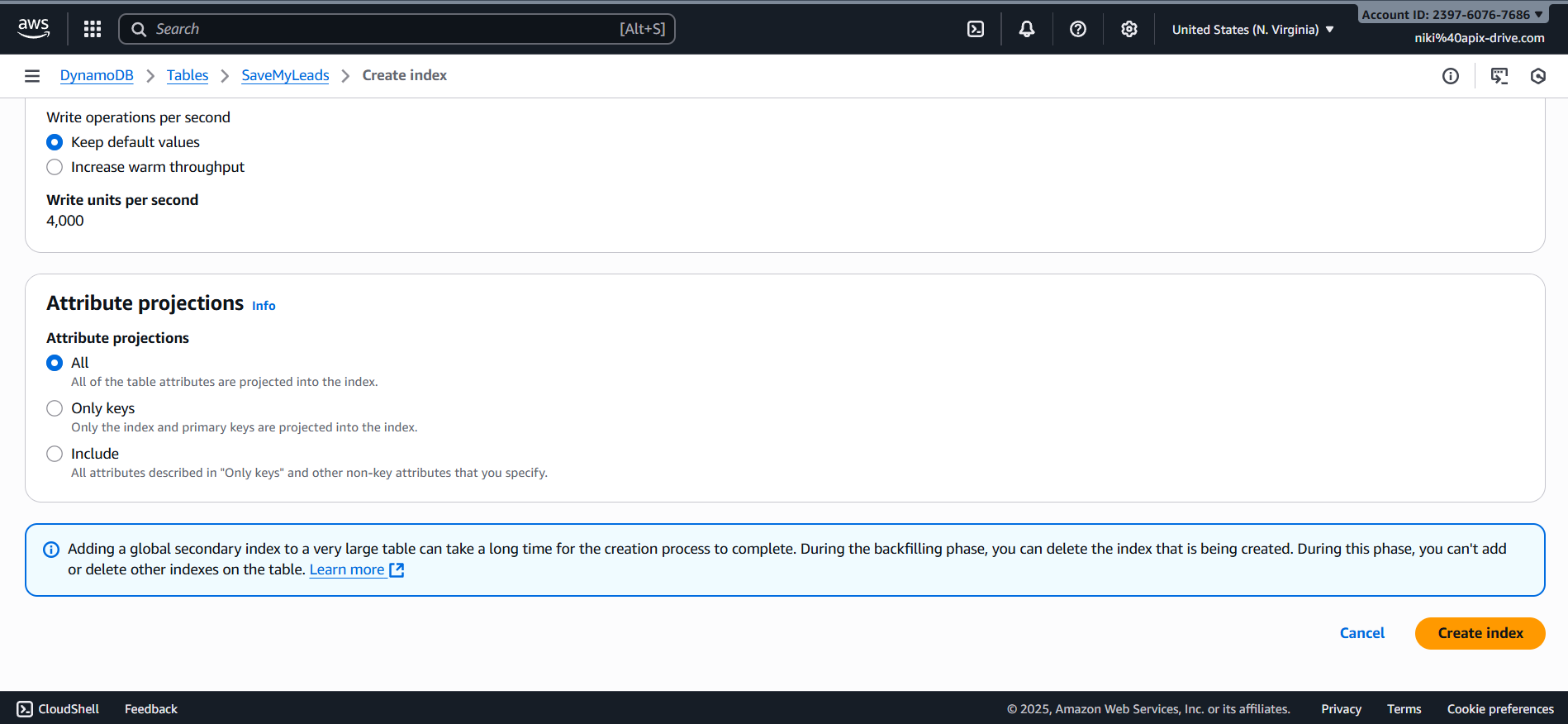Open the settings gear icon

tap(1129, 29)
